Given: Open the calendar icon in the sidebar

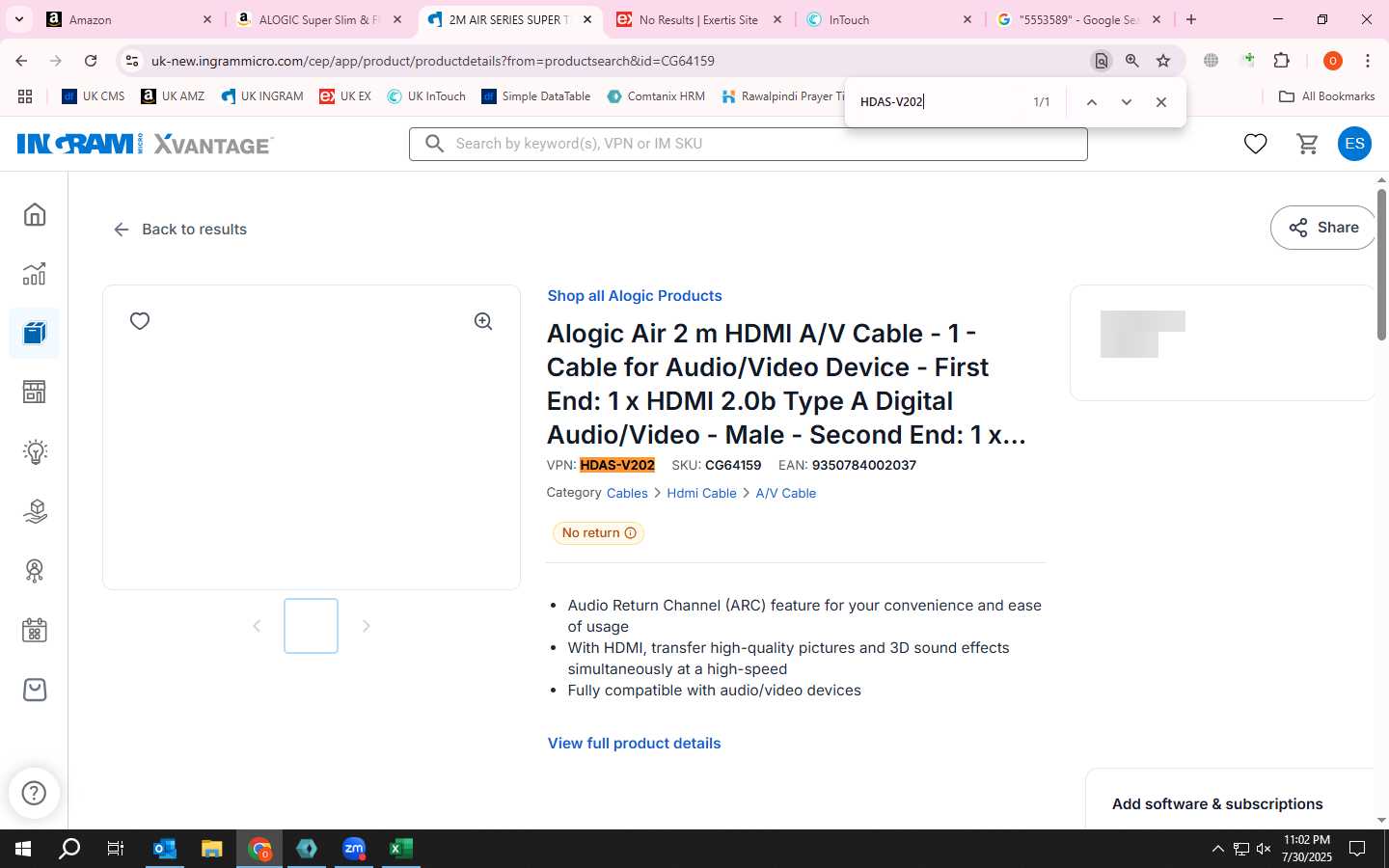Looking at the screenshot, I should point(35,631).
